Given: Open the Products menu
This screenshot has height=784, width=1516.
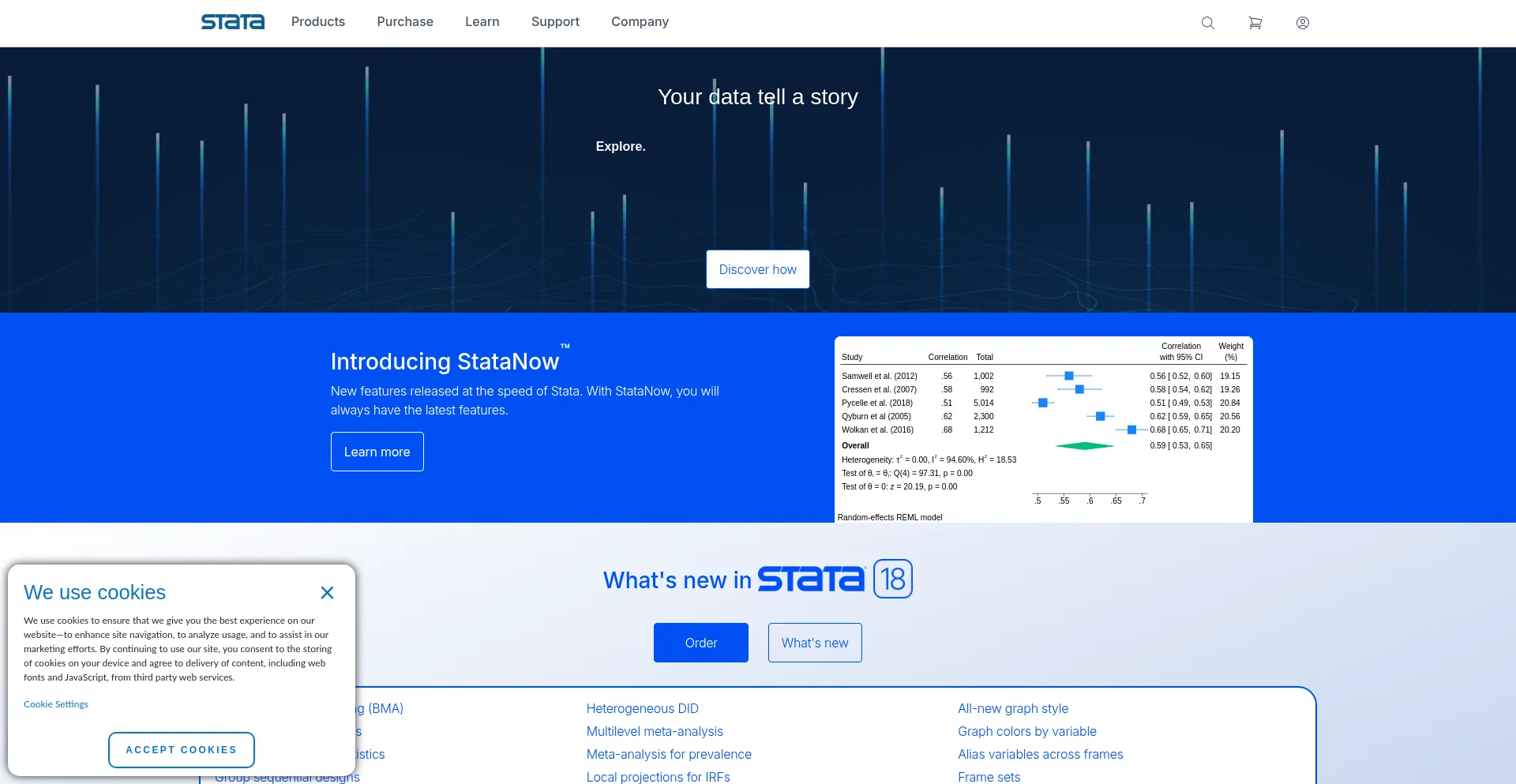Looking at the screenshot, I should 318,22.
